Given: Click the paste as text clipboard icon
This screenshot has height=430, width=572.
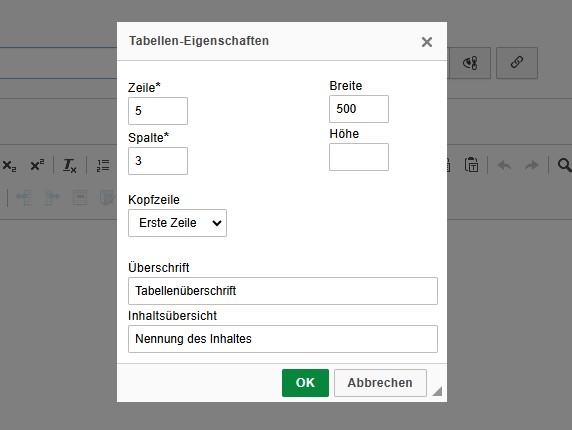Looking at the screenshot, I should click(x=471, y=165).
